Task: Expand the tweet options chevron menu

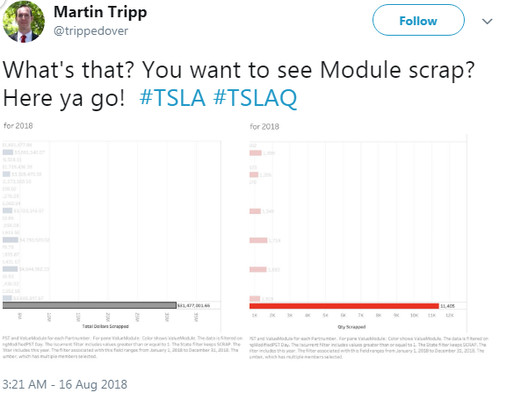Action: coord(487,21)
